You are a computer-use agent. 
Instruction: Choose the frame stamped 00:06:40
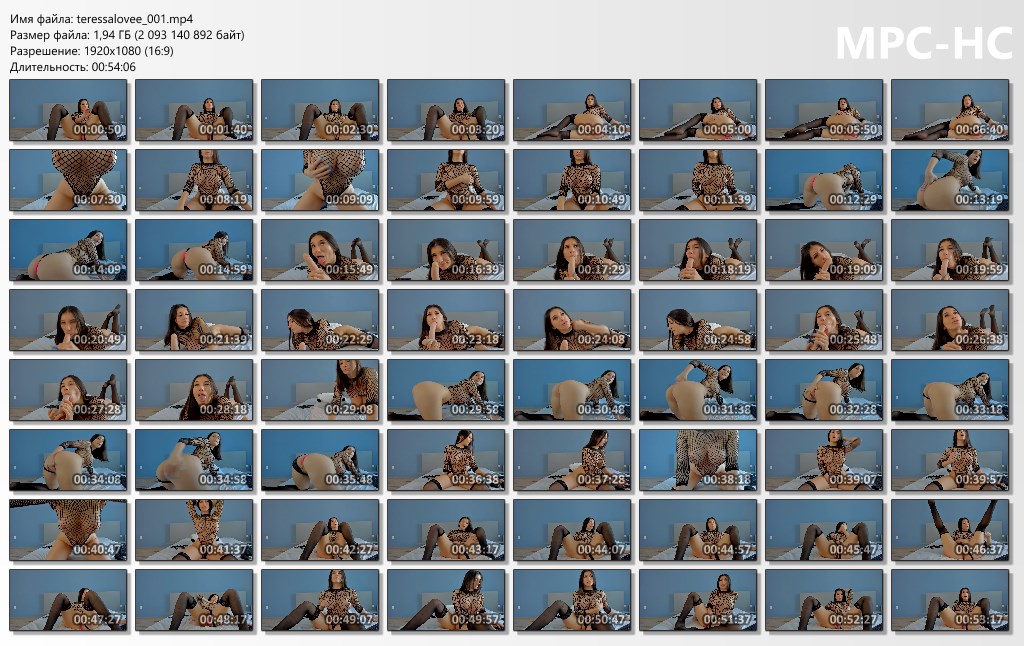click(x=950, y=110)
